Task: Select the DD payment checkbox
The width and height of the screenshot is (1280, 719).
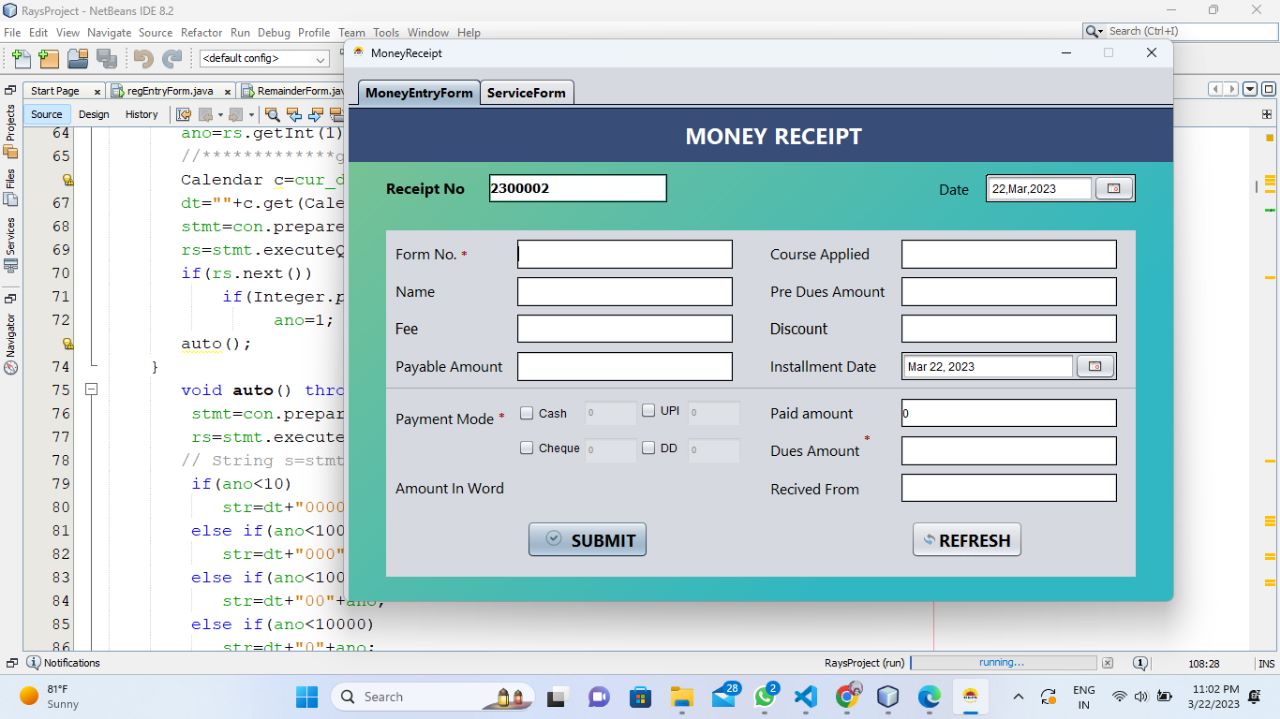Action: (x=648, y=448)
